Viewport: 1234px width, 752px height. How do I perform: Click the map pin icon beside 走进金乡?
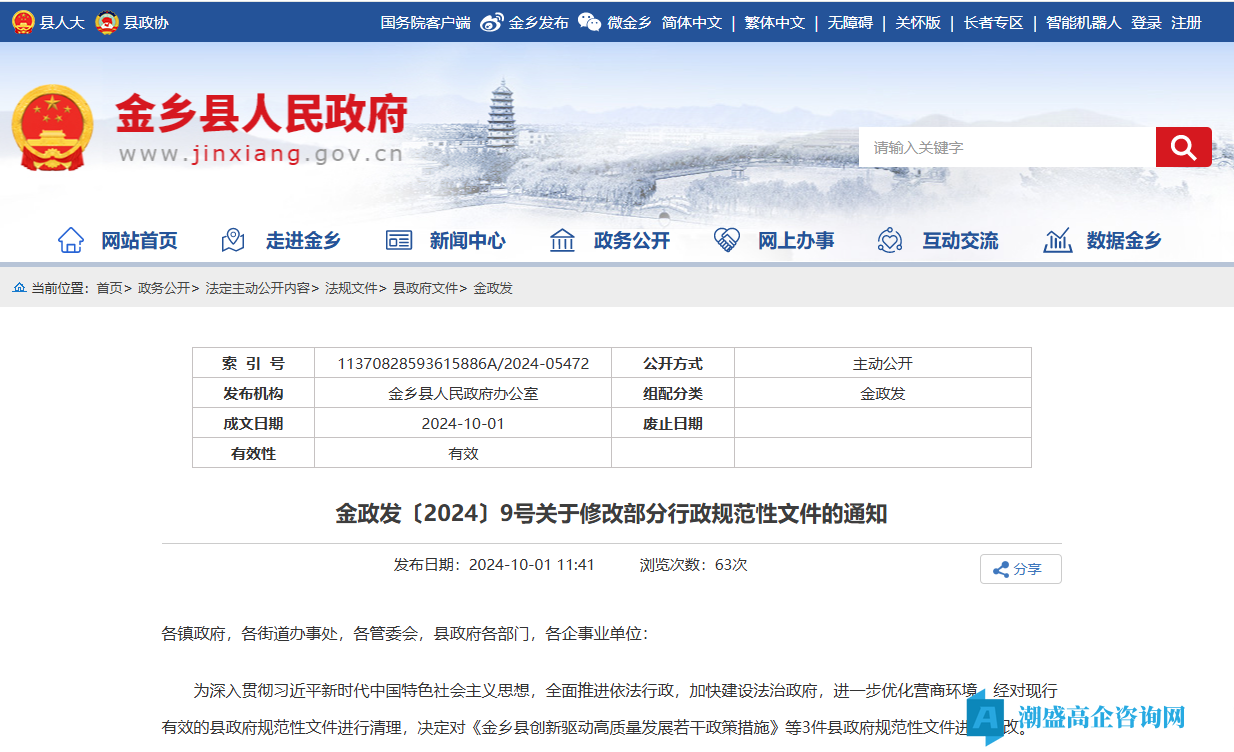tap(233, 240)
